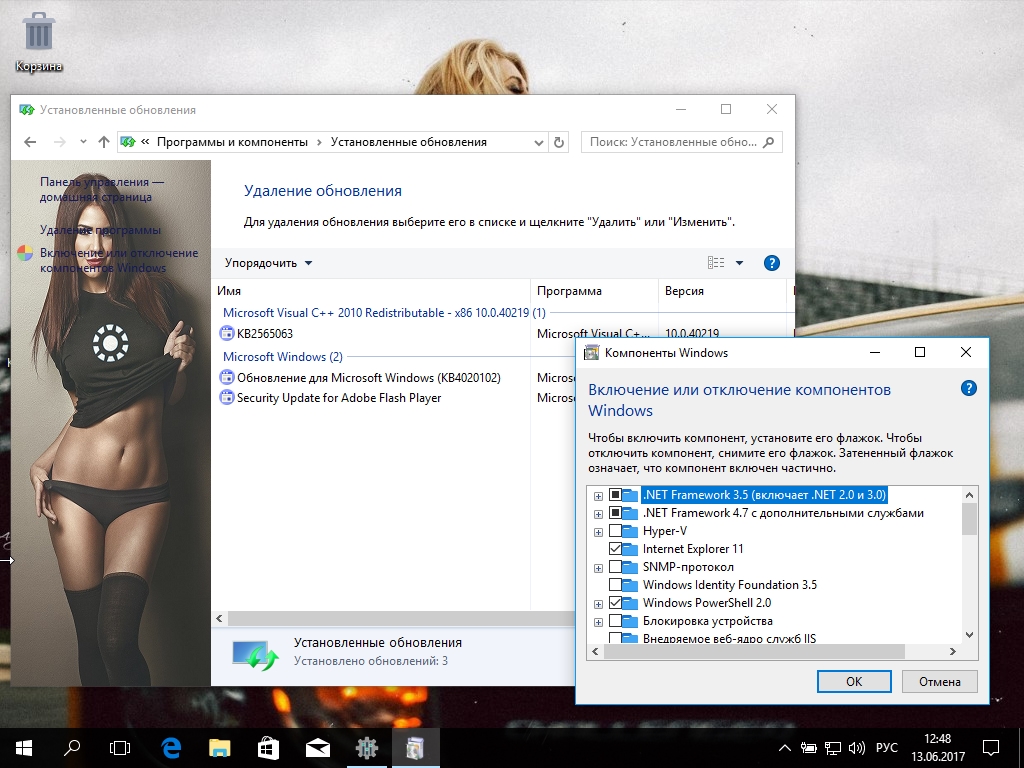Click the Hyper-V folder icon
Screen dimensions: 1024x768
(x=630, y=531)
